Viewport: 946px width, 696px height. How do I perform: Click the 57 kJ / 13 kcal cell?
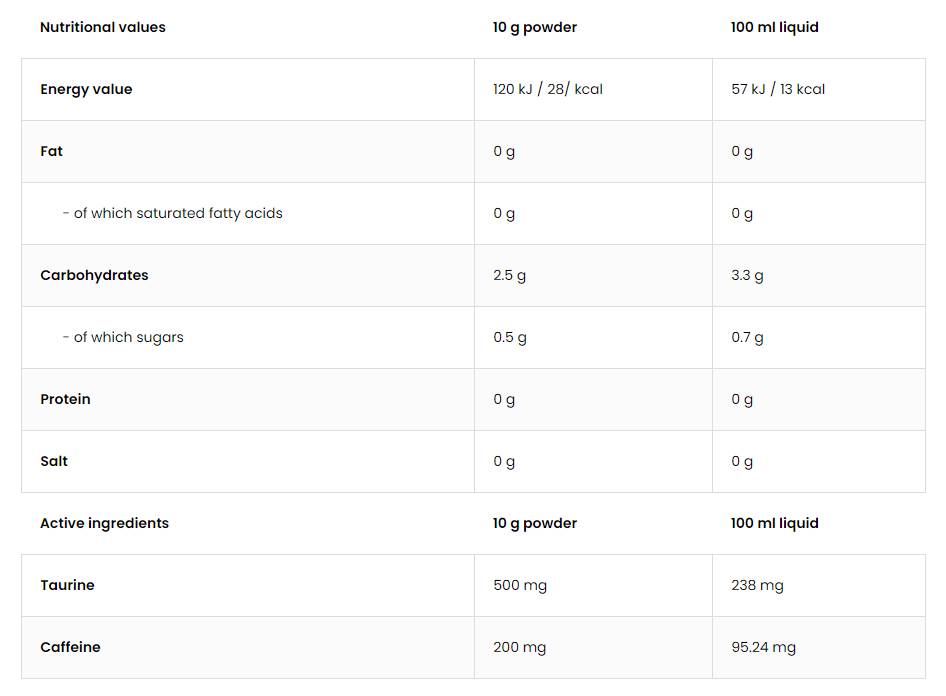(x=778, y=89)
